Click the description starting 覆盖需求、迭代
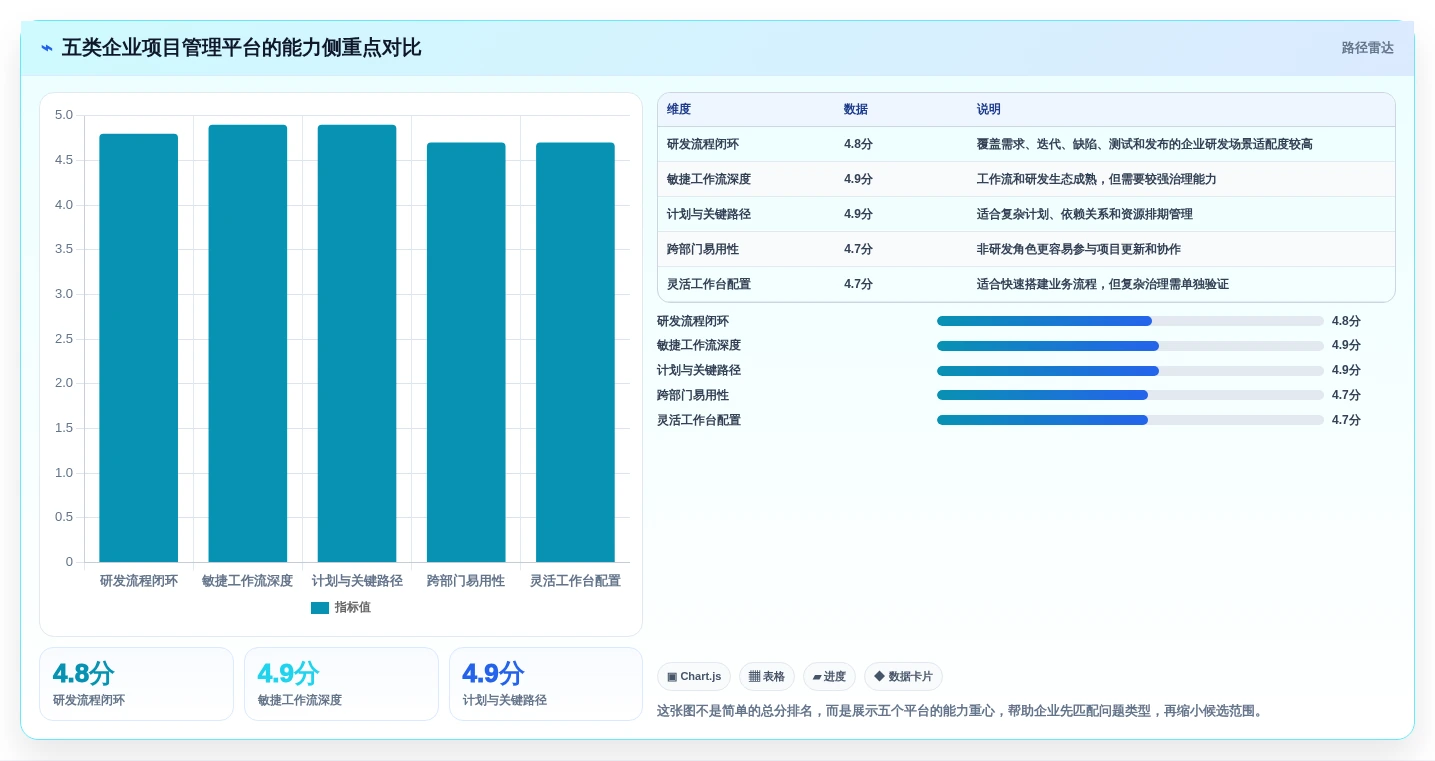This screenshot has width=1435, height=761. coord(1145,144)
